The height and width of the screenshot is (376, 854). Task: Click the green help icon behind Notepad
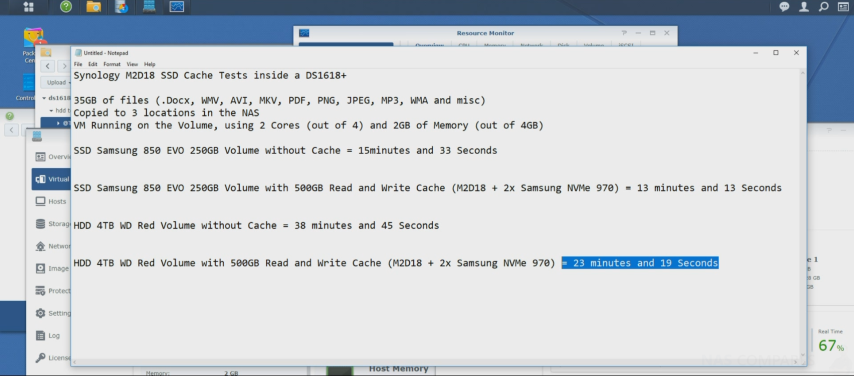coord(10,116)
